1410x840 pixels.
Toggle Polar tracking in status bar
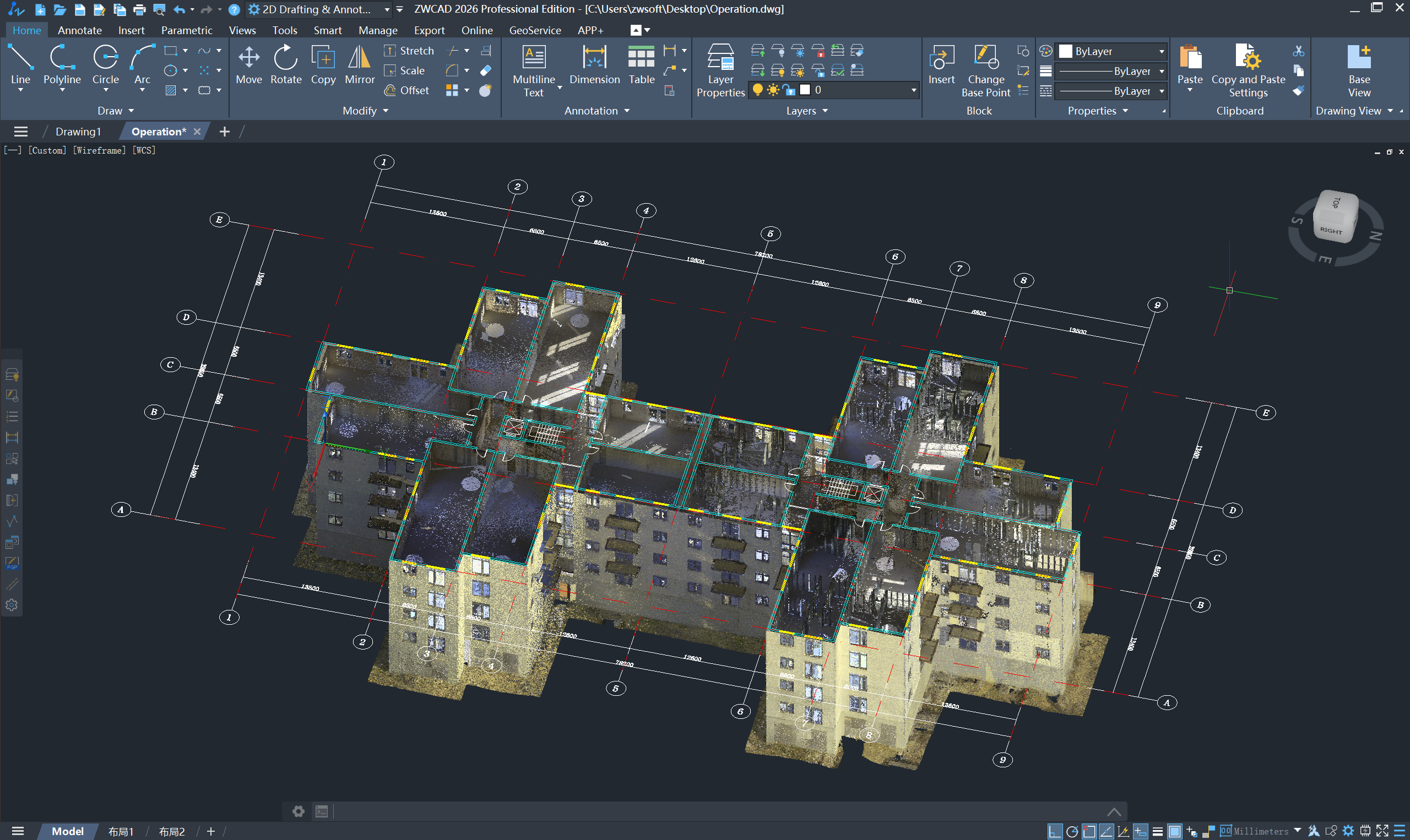(x=1072, y=831)
